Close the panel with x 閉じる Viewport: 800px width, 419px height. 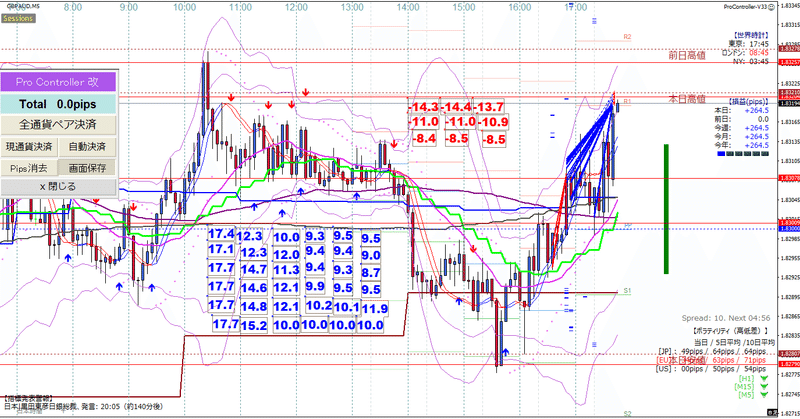tap(58, 186)
